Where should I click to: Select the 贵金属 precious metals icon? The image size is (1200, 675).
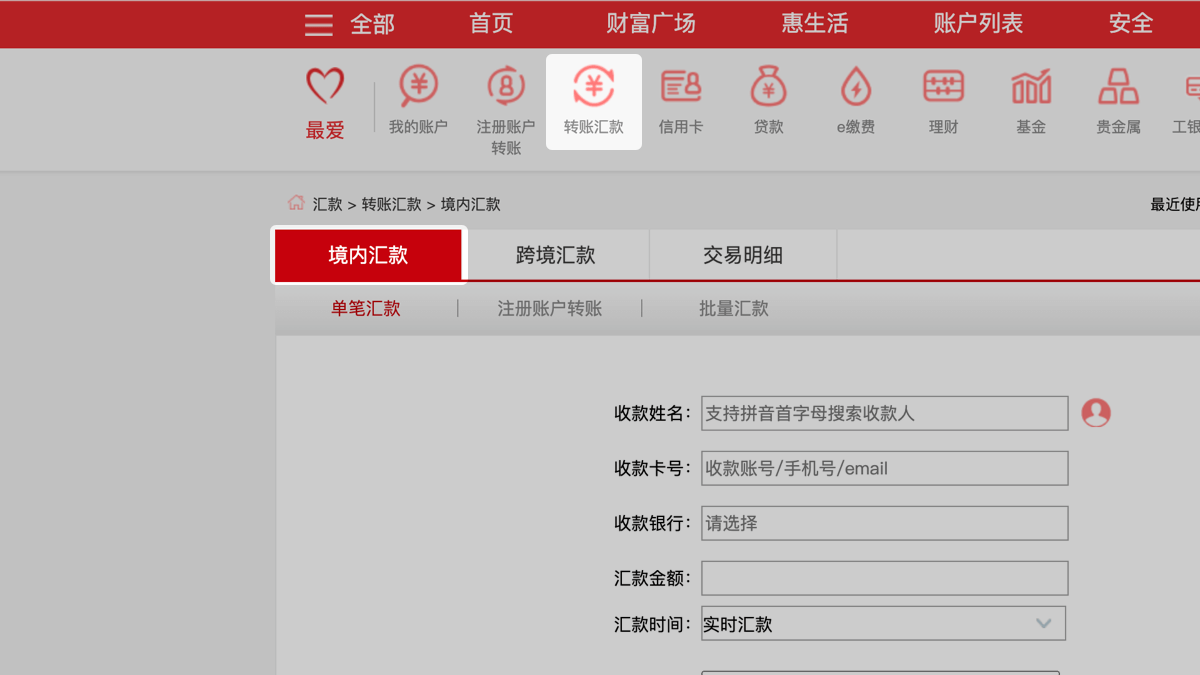(x=1118, y=88)
